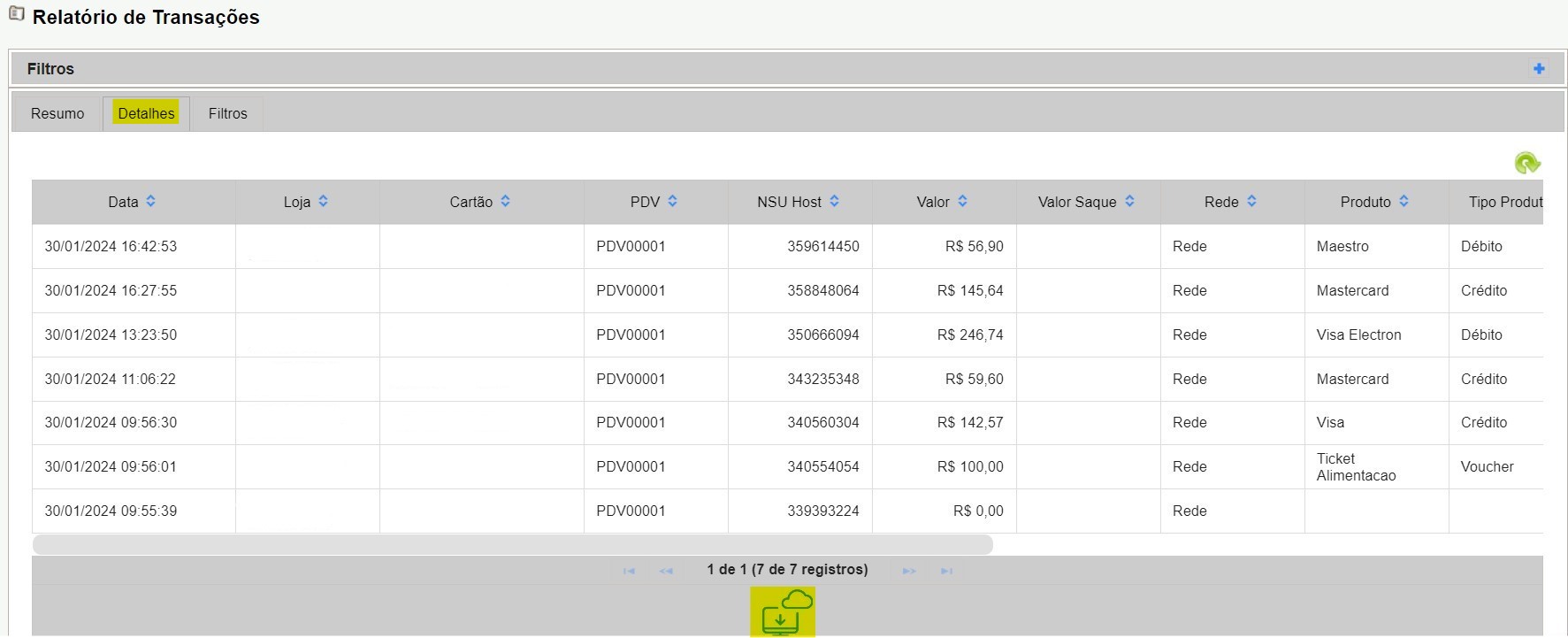This screenshot has height=638, width=1568.
Task: Click the report icon beside Relatório de Transações
Action: 16,13
